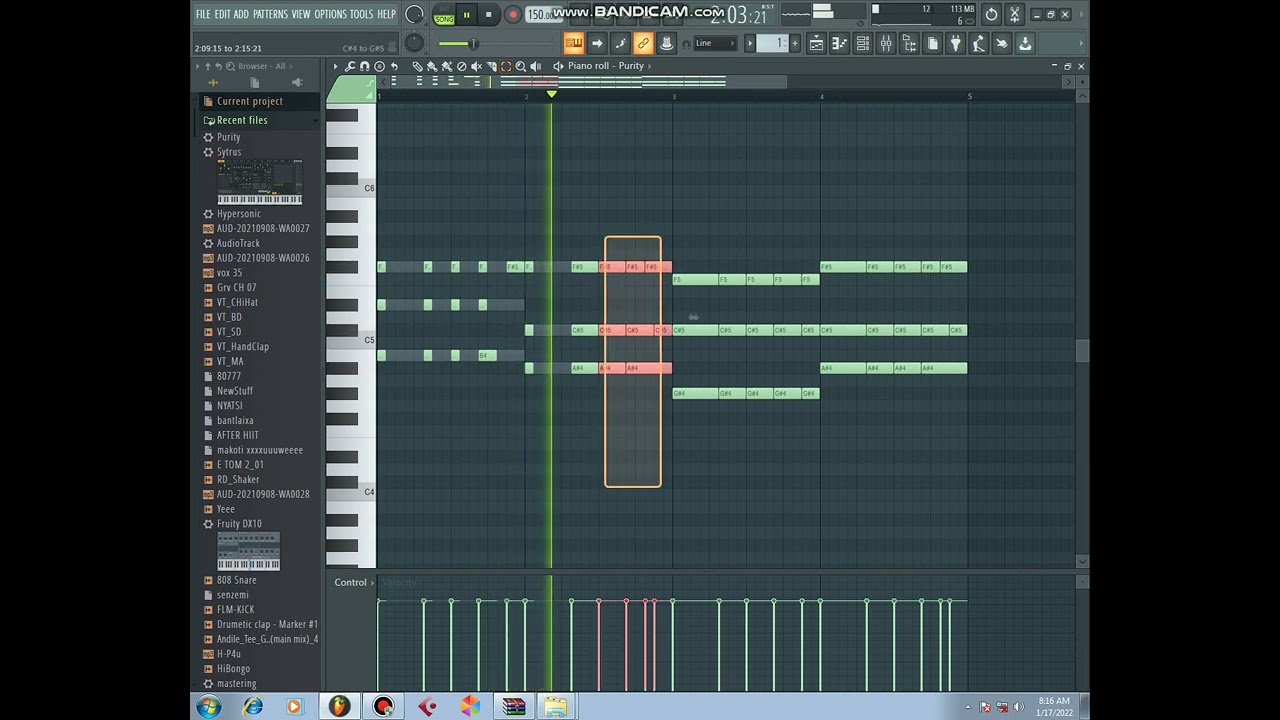This screenshot has width=1280, height=720.
Task: Open the ADD menu
Action: (241, 14)
